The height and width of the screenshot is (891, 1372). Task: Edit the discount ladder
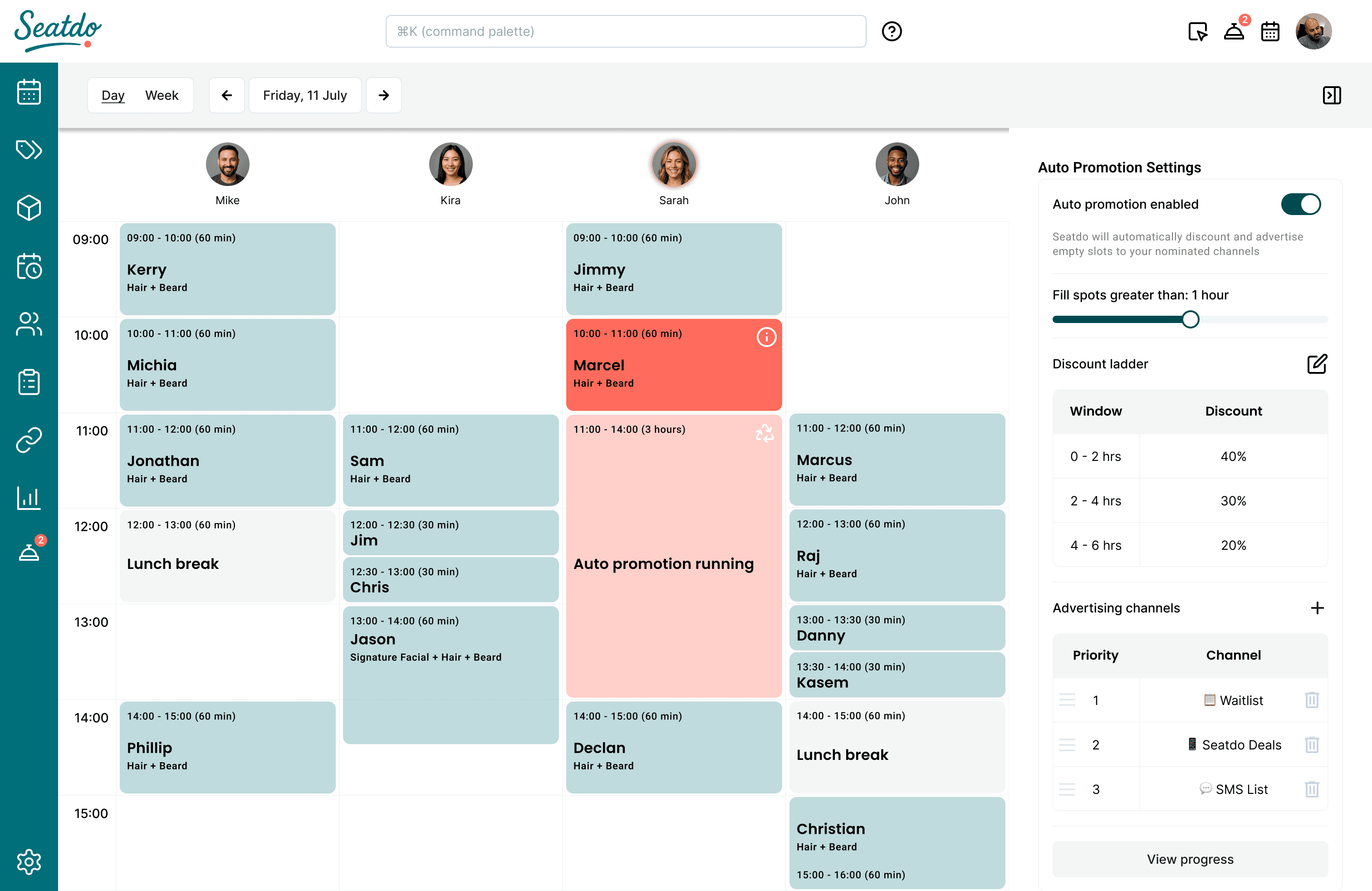pos(1317,364)
